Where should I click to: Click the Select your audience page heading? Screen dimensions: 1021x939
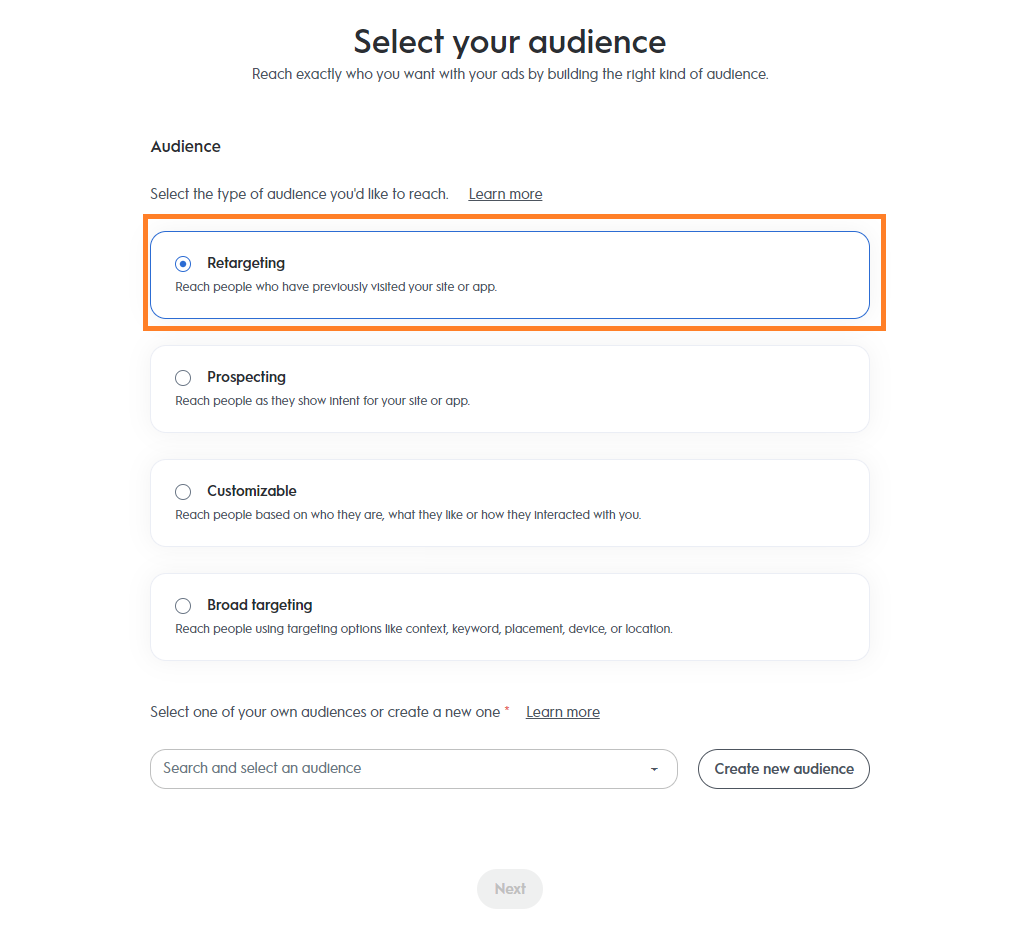(510, 42)
